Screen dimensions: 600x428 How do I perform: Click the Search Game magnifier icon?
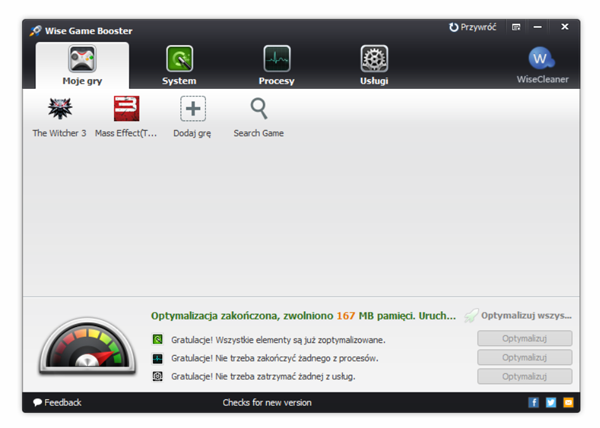coord(259,109)
